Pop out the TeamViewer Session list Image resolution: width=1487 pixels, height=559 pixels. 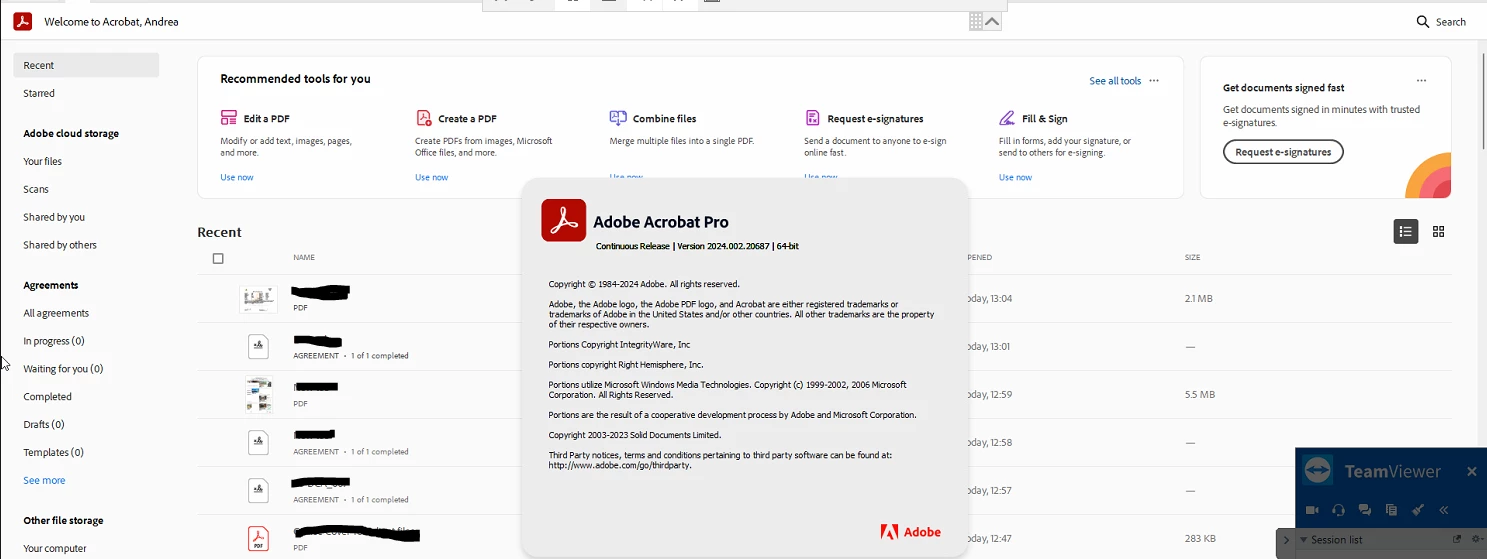click(1458, 540)
